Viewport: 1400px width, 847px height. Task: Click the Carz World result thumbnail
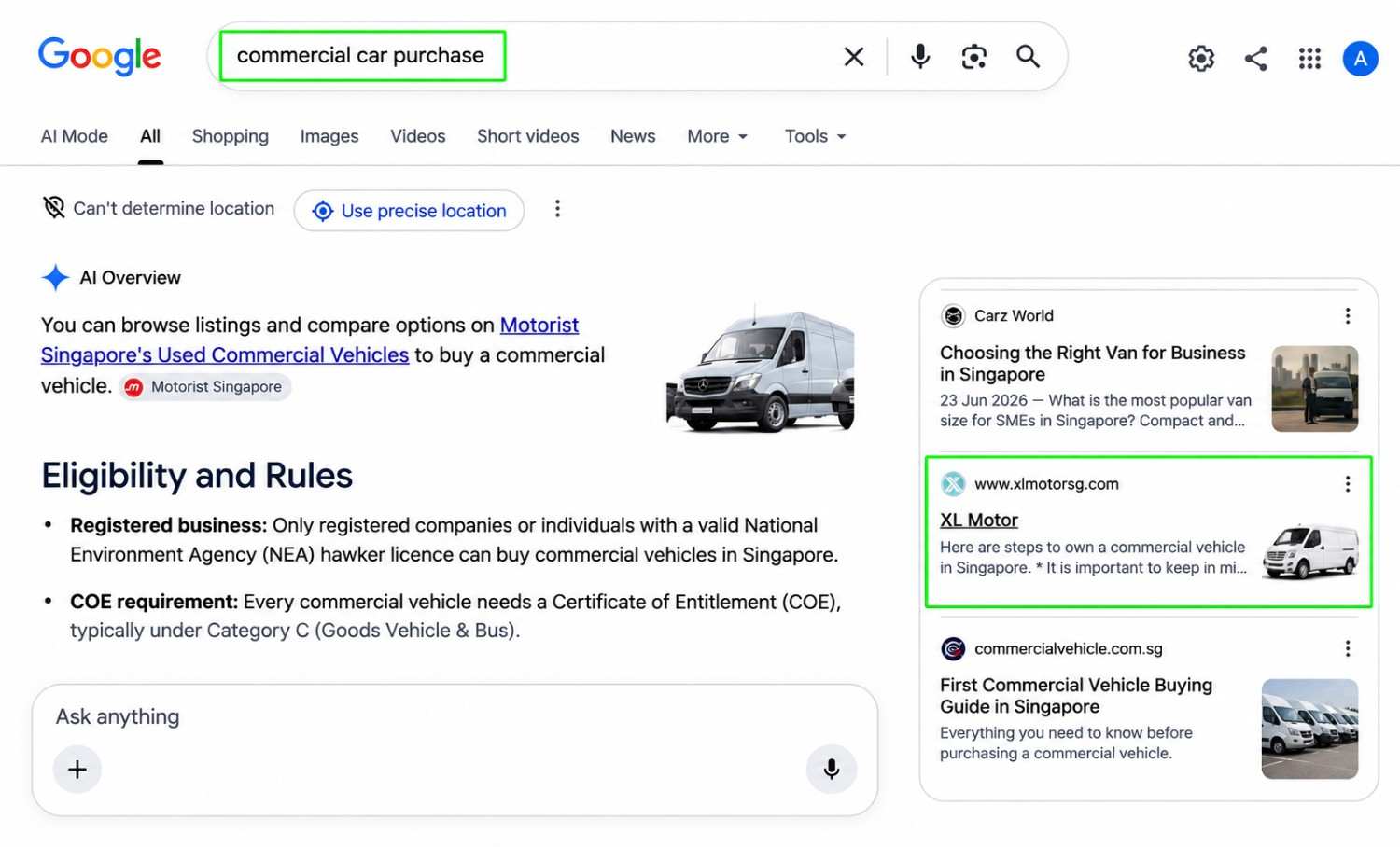[x=1315, y=388]
